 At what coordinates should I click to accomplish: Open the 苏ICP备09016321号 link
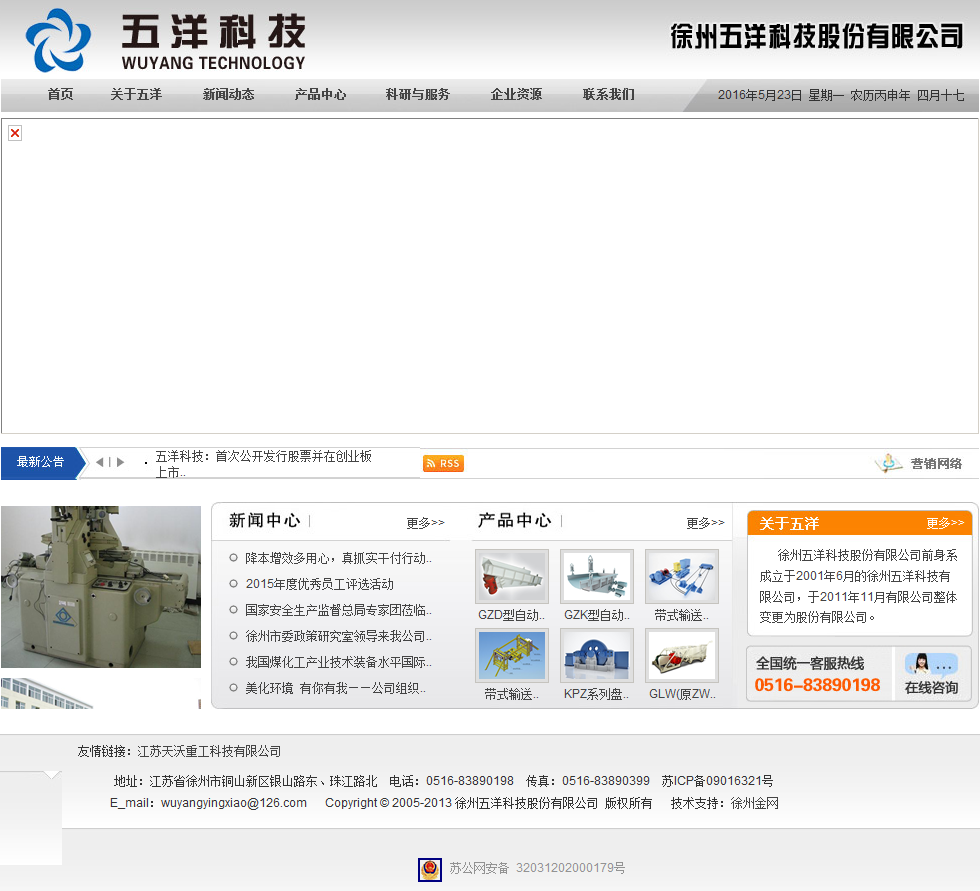tap(717, 781)
